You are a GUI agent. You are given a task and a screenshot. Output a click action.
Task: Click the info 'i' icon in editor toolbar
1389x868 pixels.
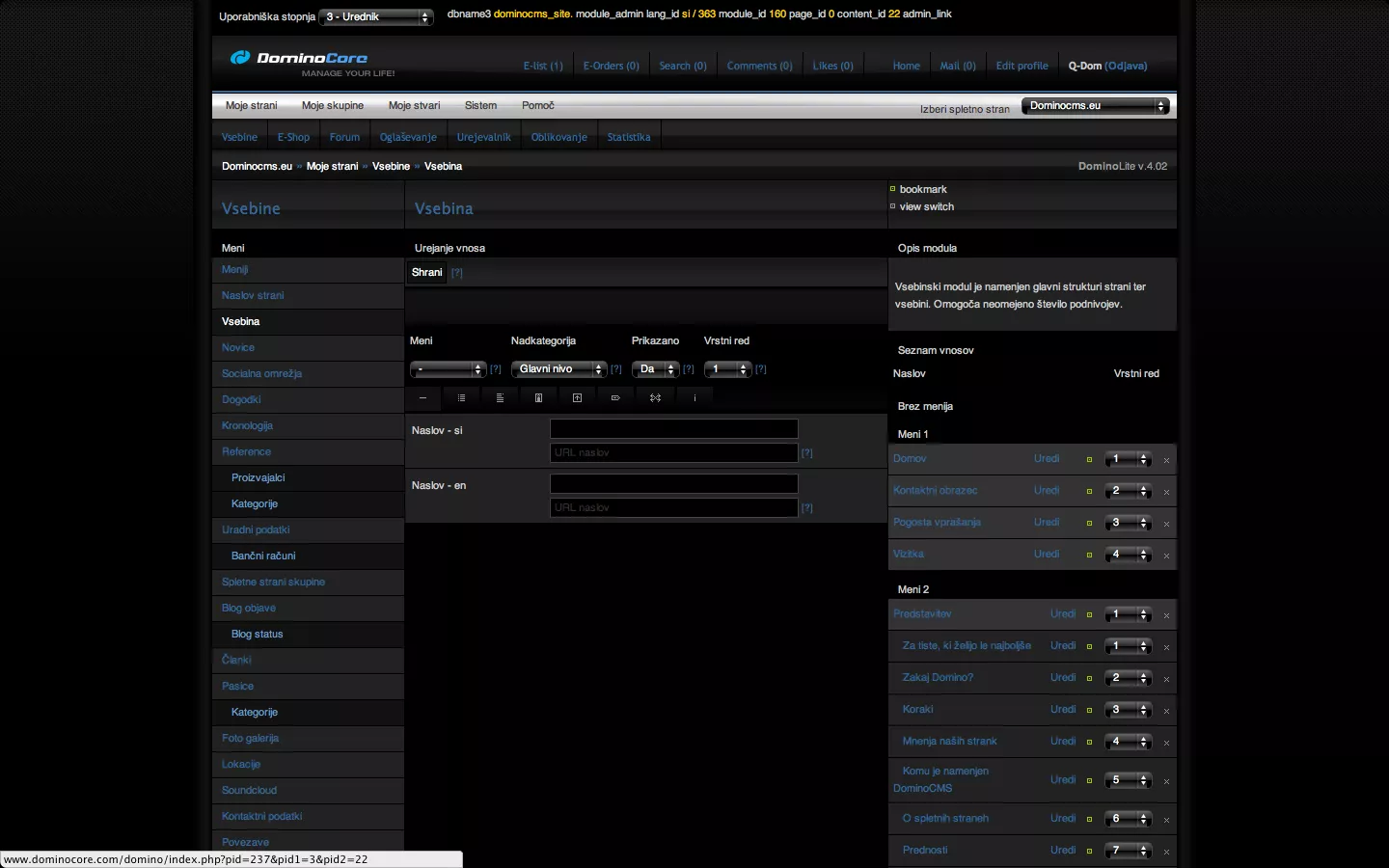tap(694, 398)
